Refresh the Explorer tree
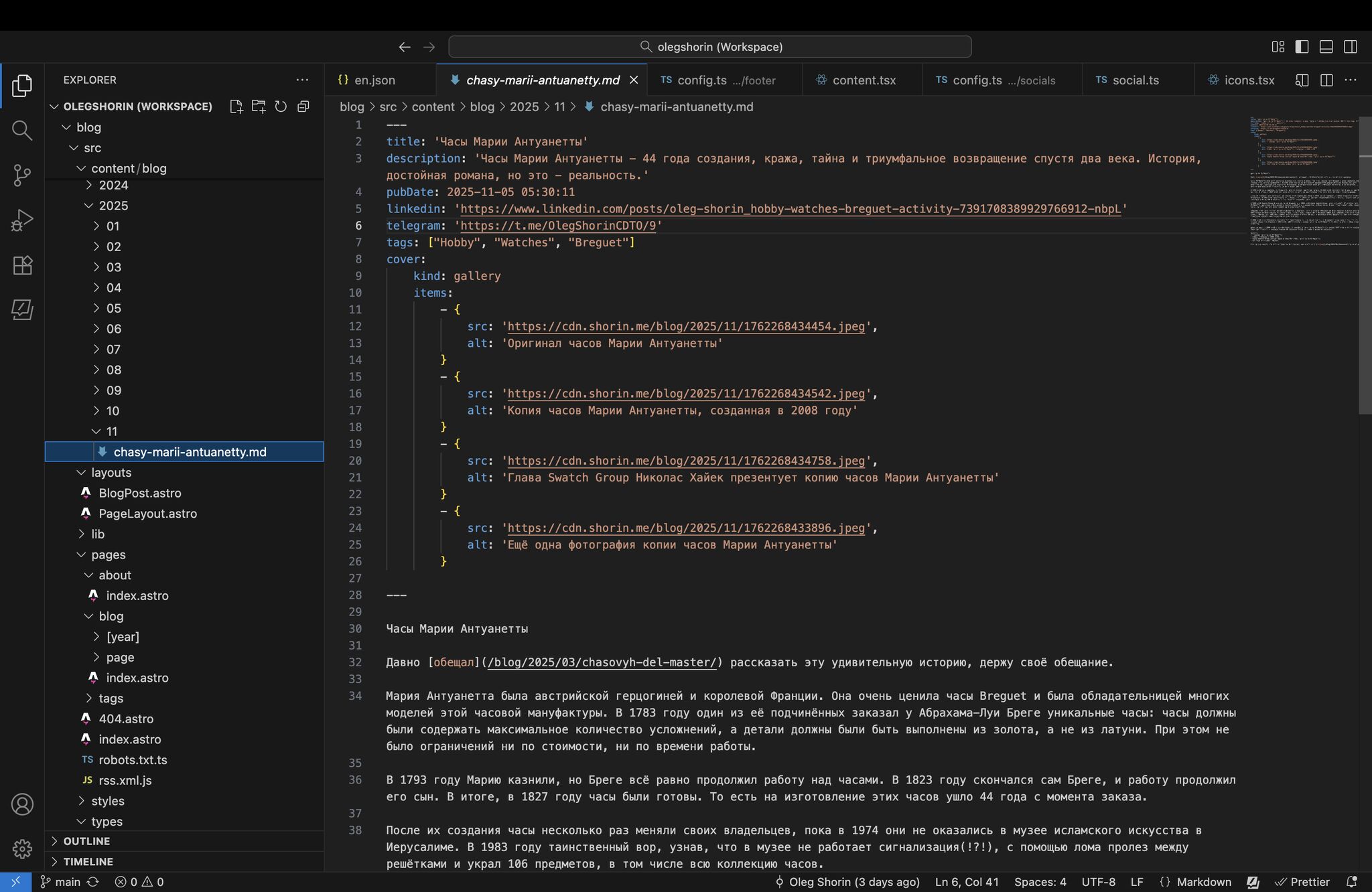The height and width of the screenshot is (892, 1372). (281, 106)
